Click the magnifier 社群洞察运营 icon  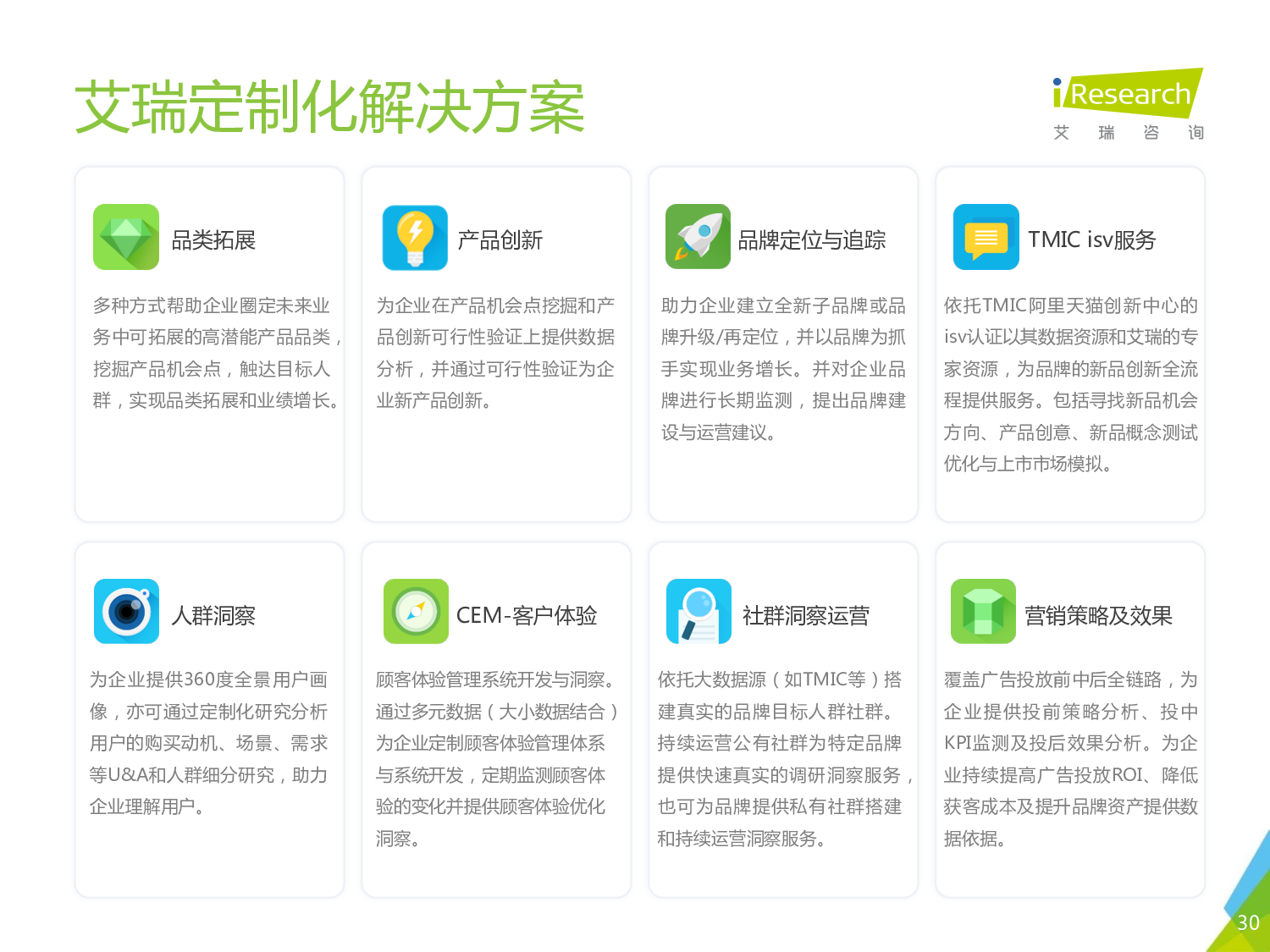click(698, 611)
